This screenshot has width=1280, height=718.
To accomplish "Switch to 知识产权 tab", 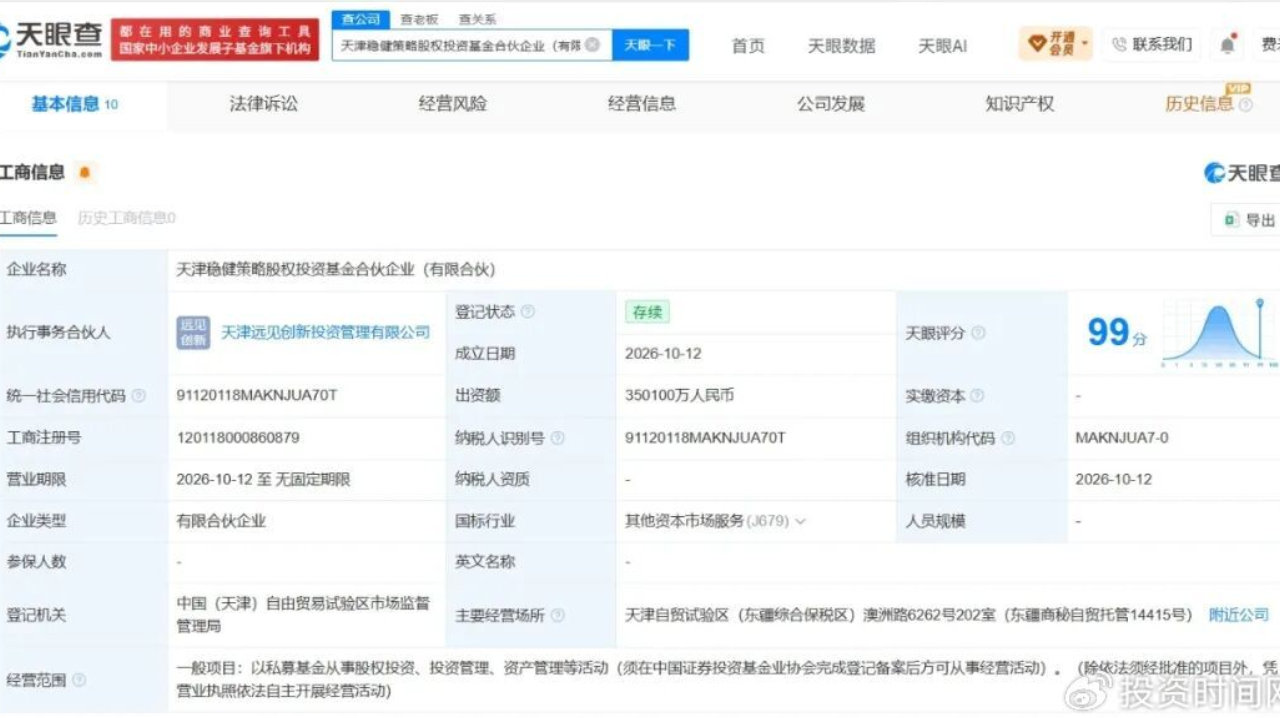I will tap(1019, 103).
